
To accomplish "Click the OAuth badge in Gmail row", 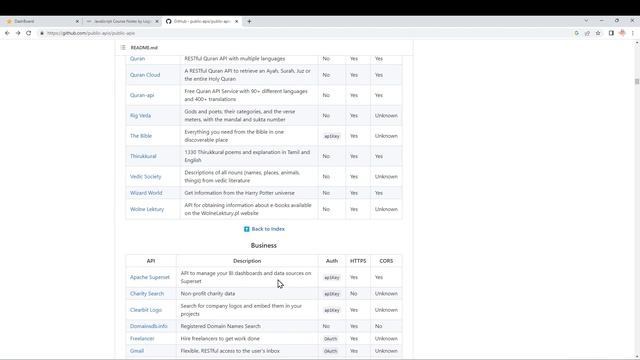I will (x=331, y=351).
